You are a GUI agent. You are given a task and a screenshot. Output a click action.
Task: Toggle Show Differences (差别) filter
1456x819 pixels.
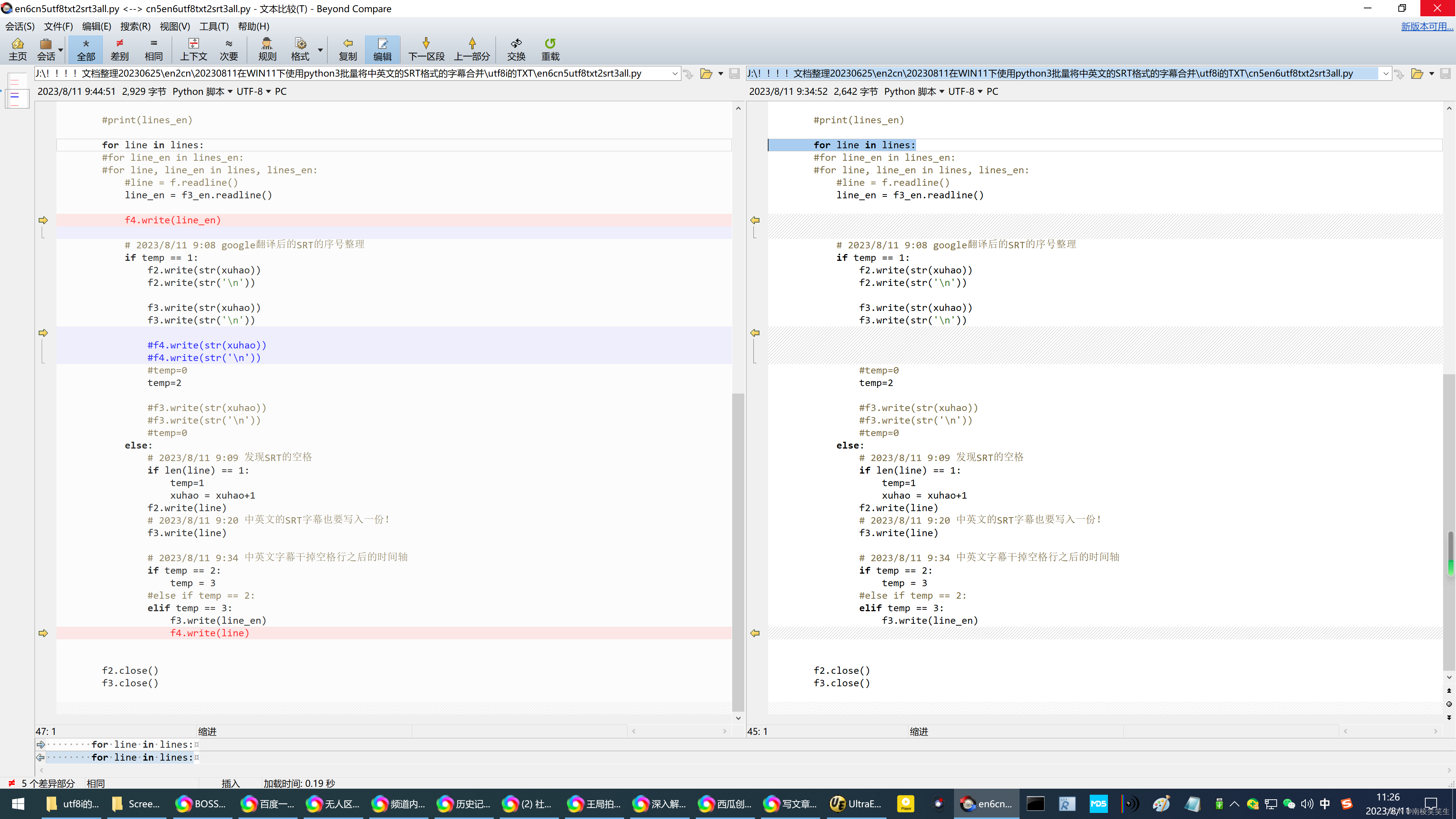pos(119,49)
